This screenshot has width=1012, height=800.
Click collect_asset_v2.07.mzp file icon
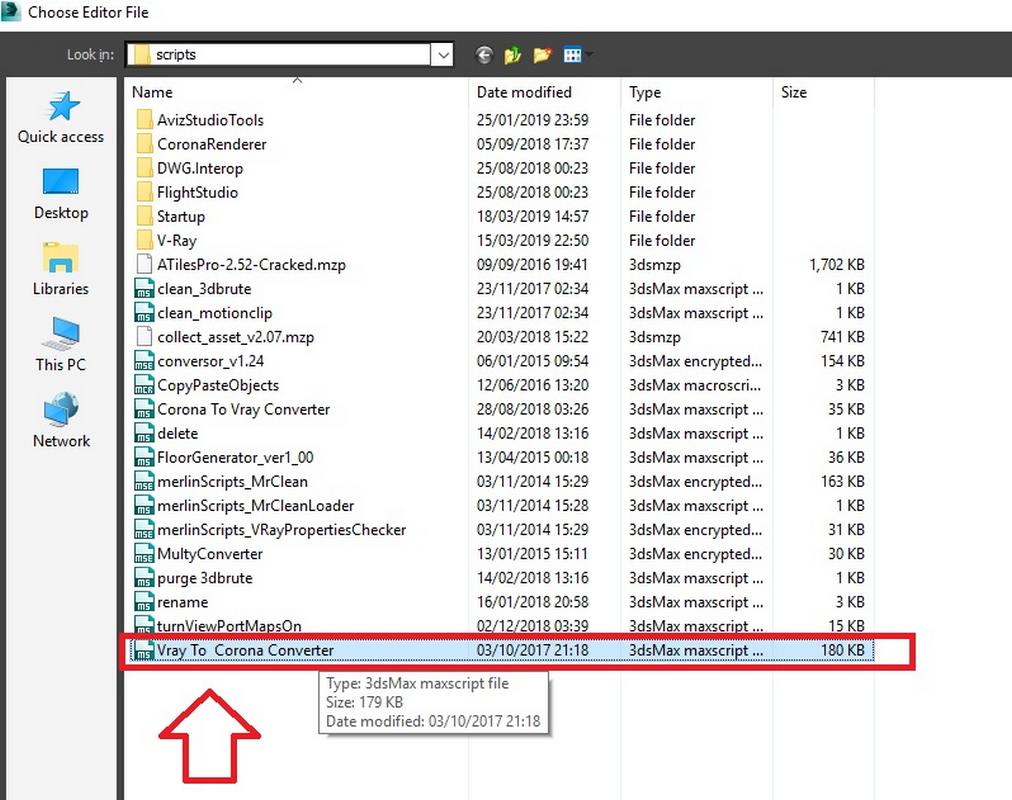145,337
